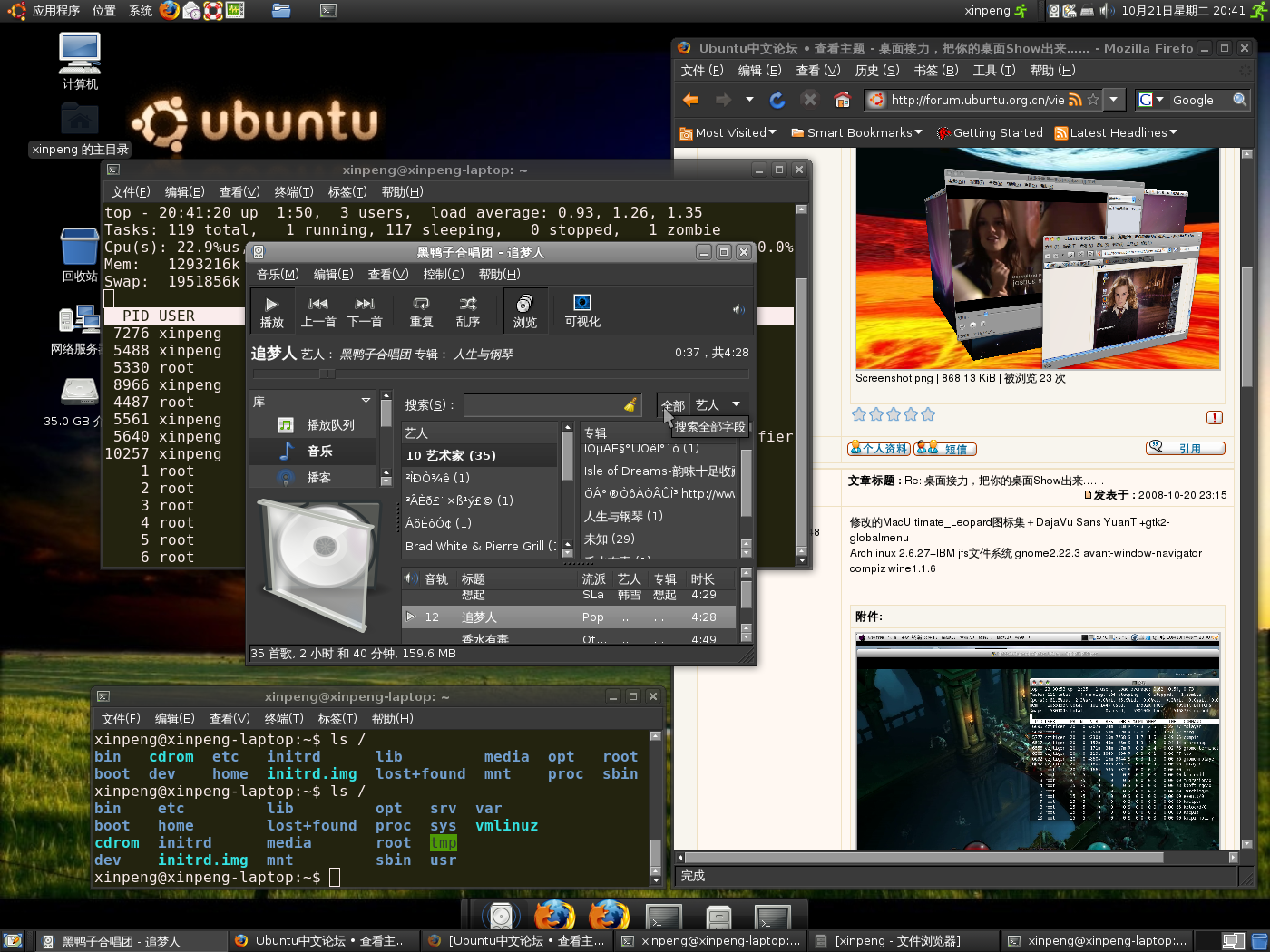Select 音乐 music library in sidebar

(313, 452)
